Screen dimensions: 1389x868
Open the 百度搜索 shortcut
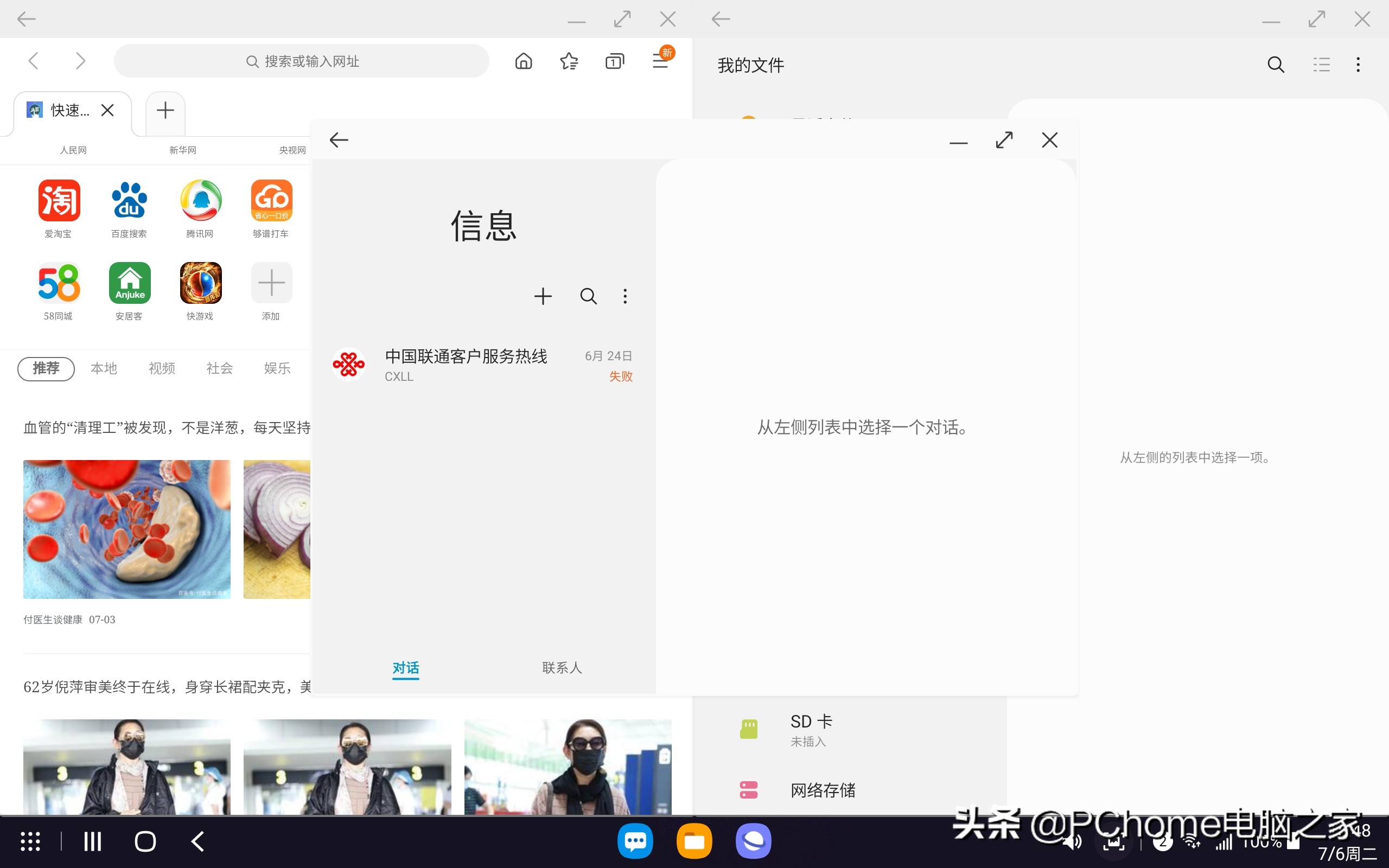tap(129, 200)
